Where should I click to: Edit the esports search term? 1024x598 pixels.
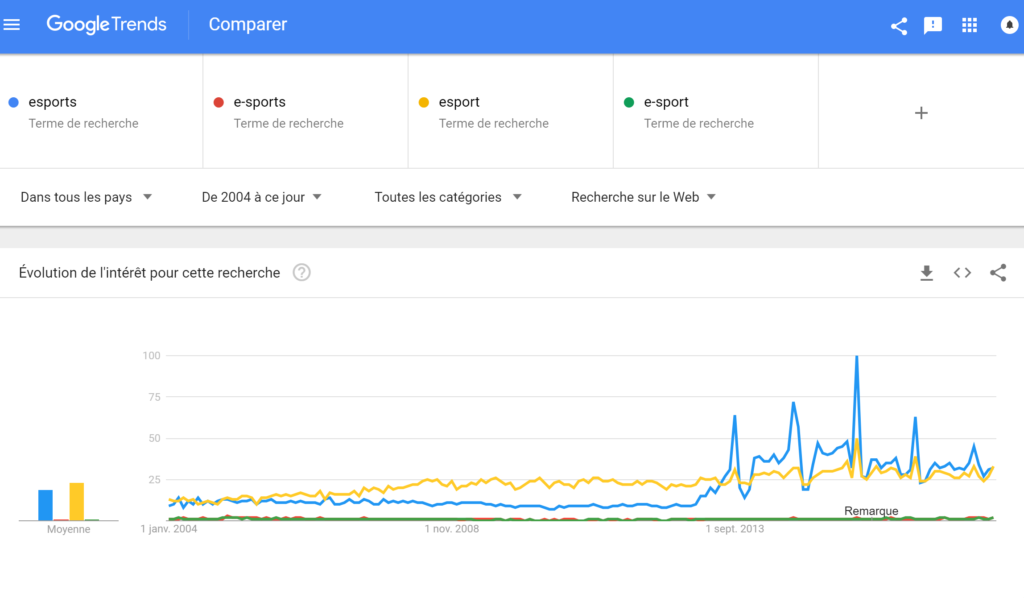101,112
